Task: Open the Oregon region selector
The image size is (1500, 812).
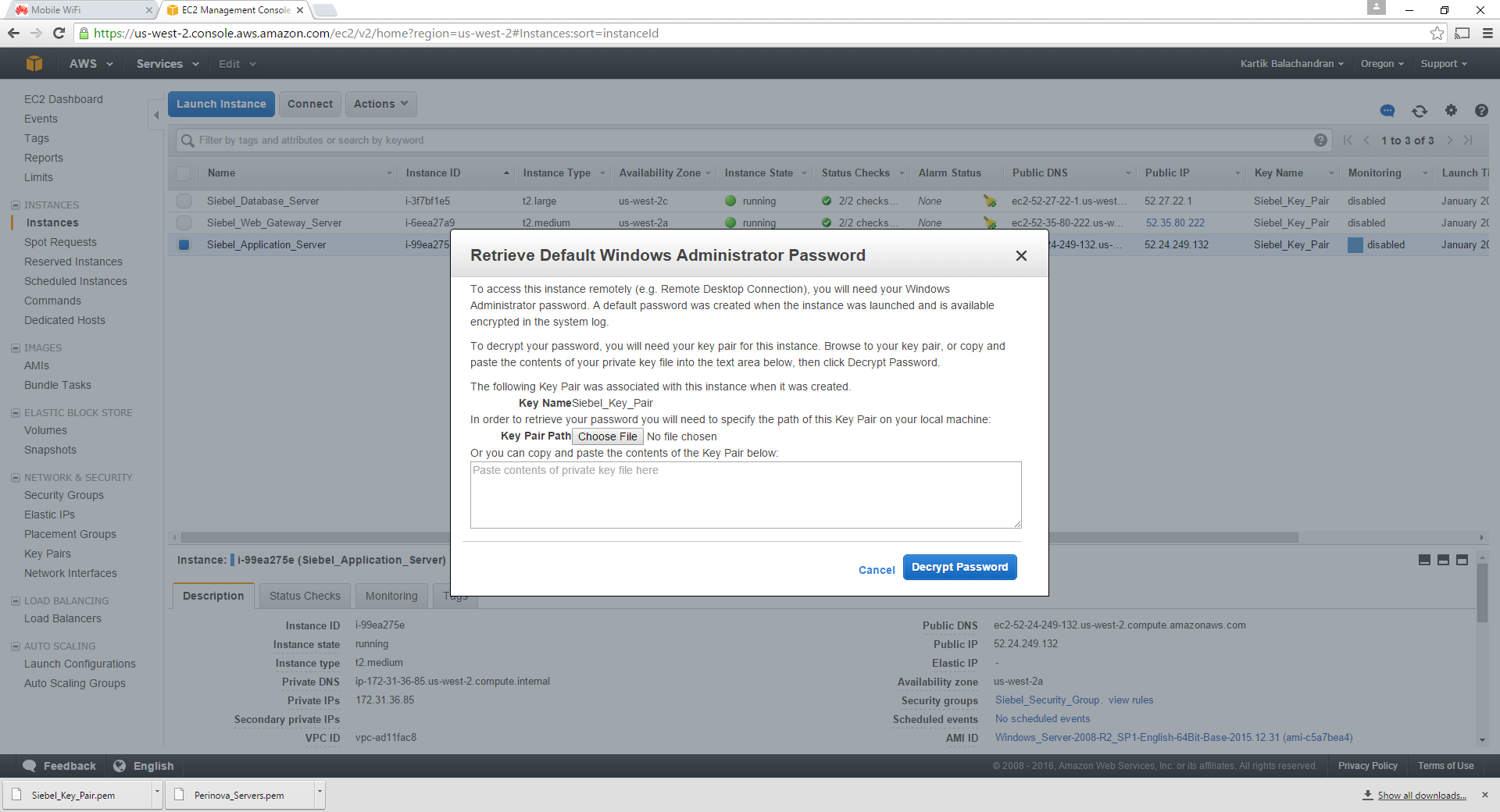Action: point(1382,63)
